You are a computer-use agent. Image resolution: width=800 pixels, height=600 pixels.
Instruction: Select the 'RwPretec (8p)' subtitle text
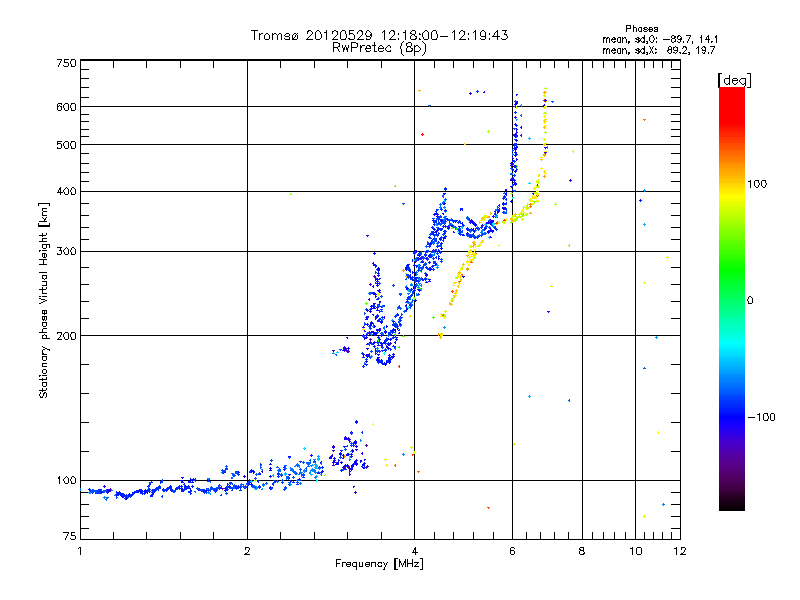pos(379,48)
